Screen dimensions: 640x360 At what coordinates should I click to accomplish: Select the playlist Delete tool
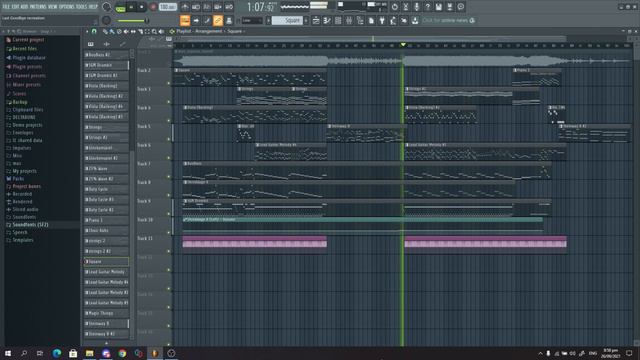point(119,31)
